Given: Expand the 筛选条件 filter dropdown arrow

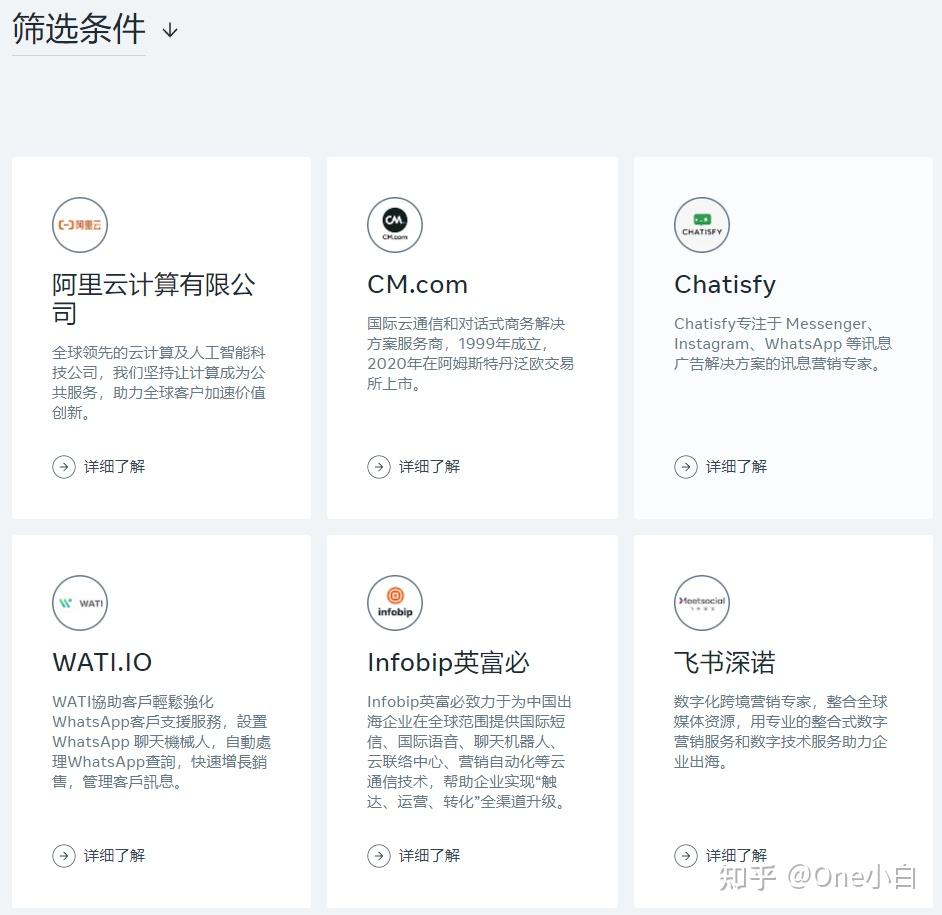Looking at the screenshot, I should click(169, 31).
